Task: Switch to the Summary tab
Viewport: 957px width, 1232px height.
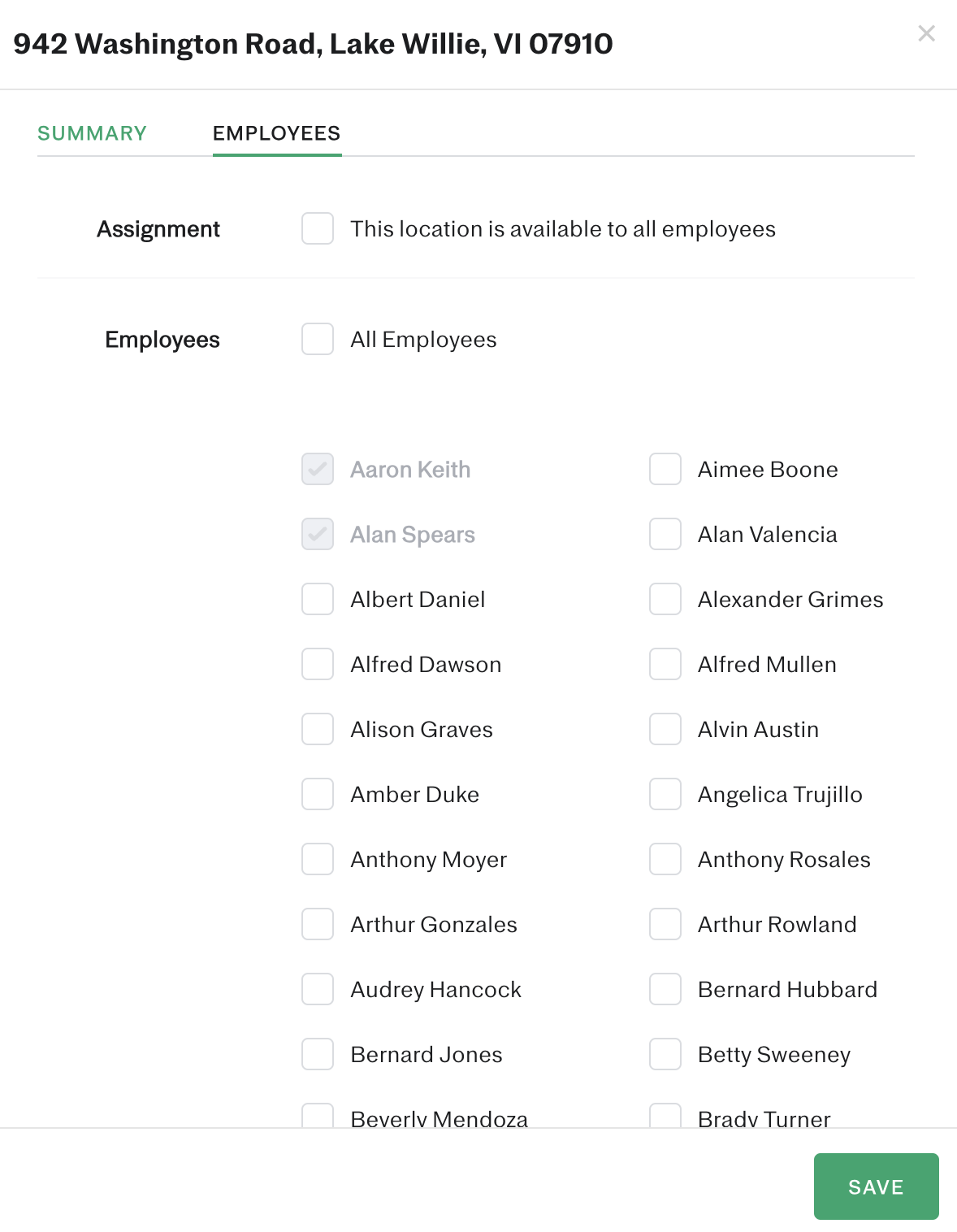Action: tap(92, 133)
